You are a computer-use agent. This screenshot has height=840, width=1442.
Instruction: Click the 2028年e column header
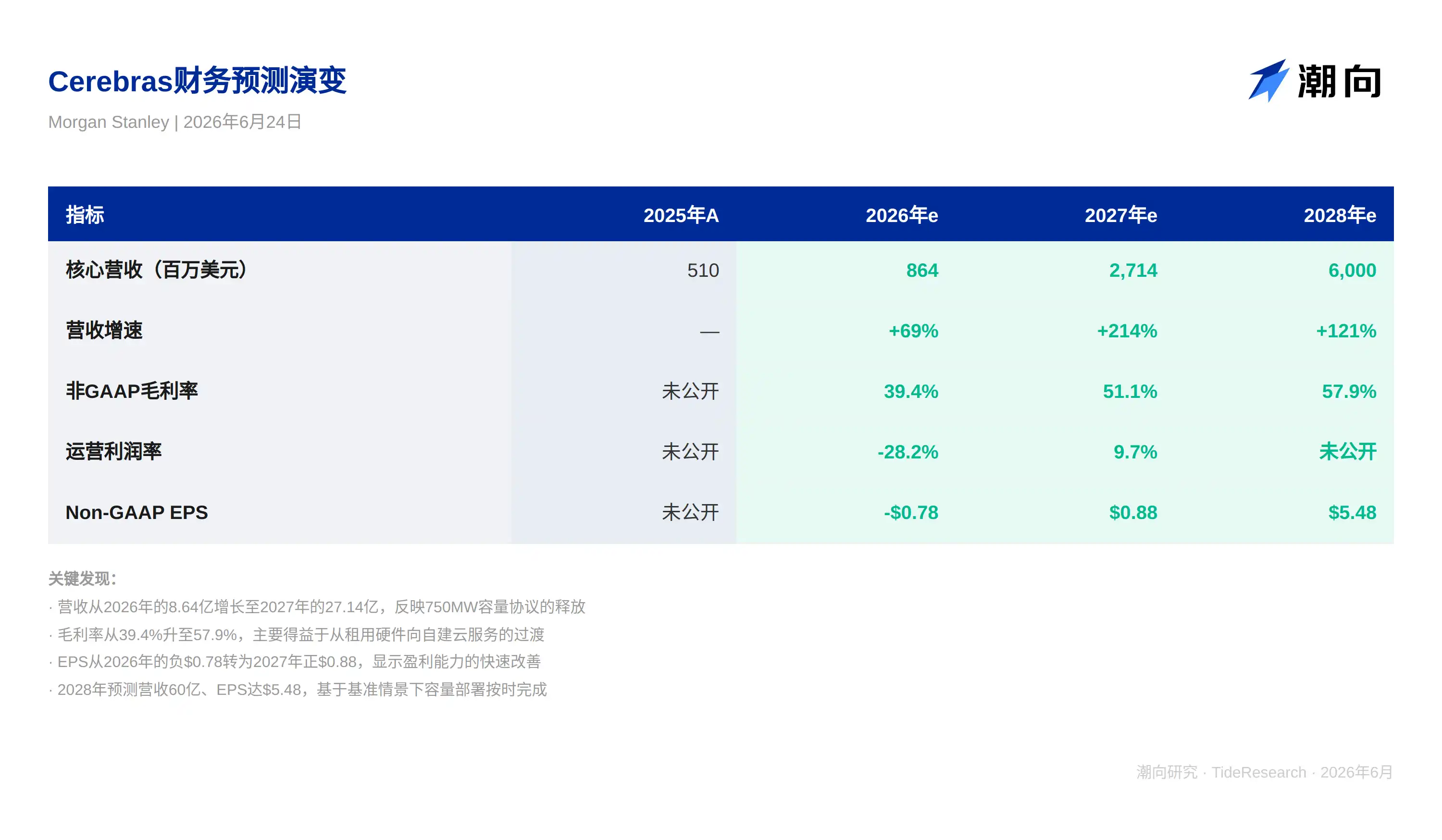point(1340,215)
